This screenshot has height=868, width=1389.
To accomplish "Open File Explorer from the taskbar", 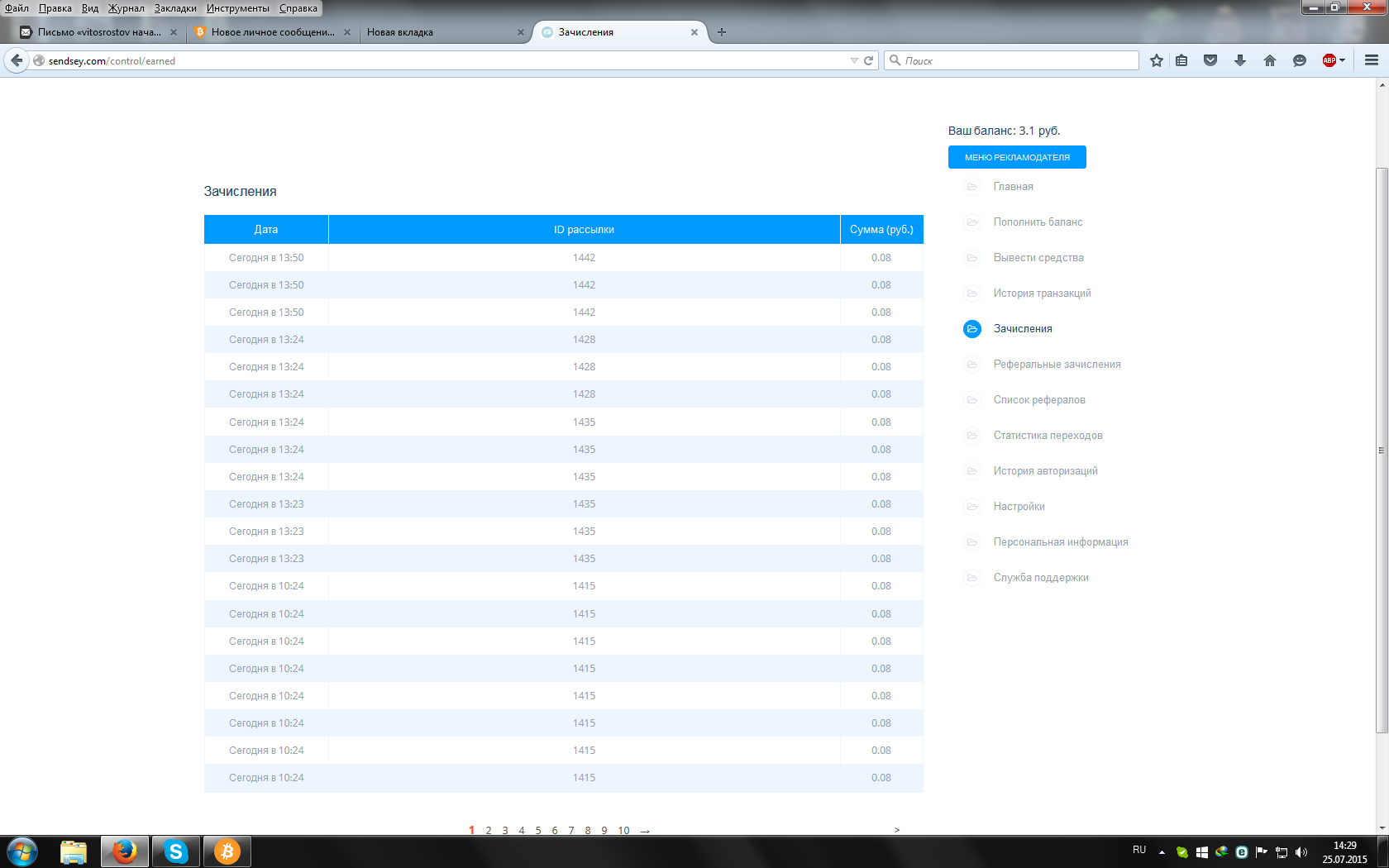I will pyautogui.click(x=74, y=851).
